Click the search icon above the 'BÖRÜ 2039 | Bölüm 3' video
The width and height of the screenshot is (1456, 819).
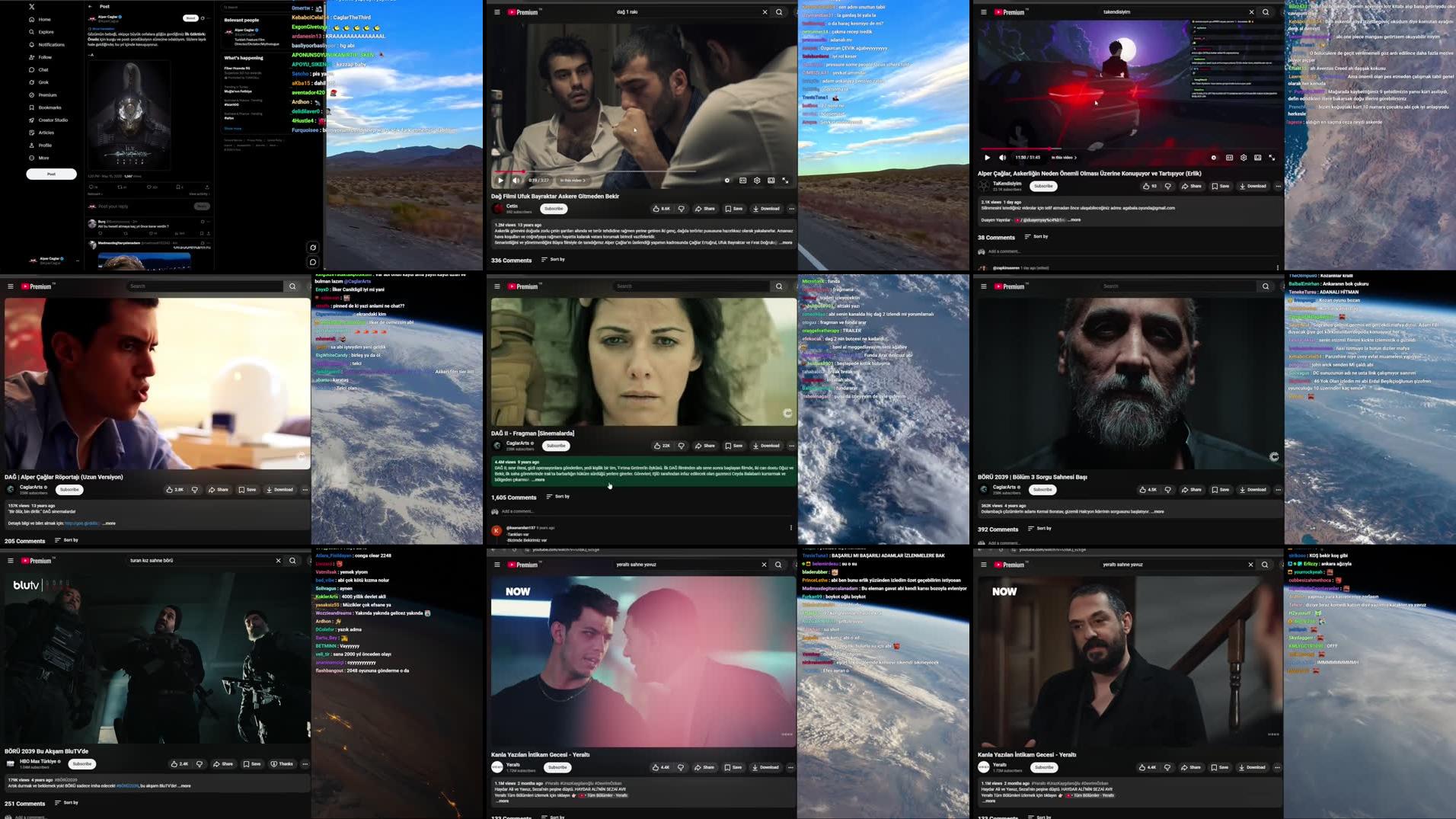(x=1266, y=286)
